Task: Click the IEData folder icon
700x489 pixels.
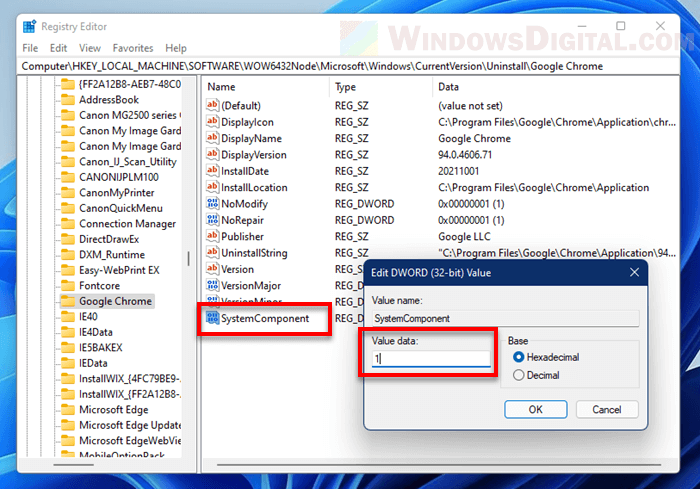Action: tap(68, 363)
